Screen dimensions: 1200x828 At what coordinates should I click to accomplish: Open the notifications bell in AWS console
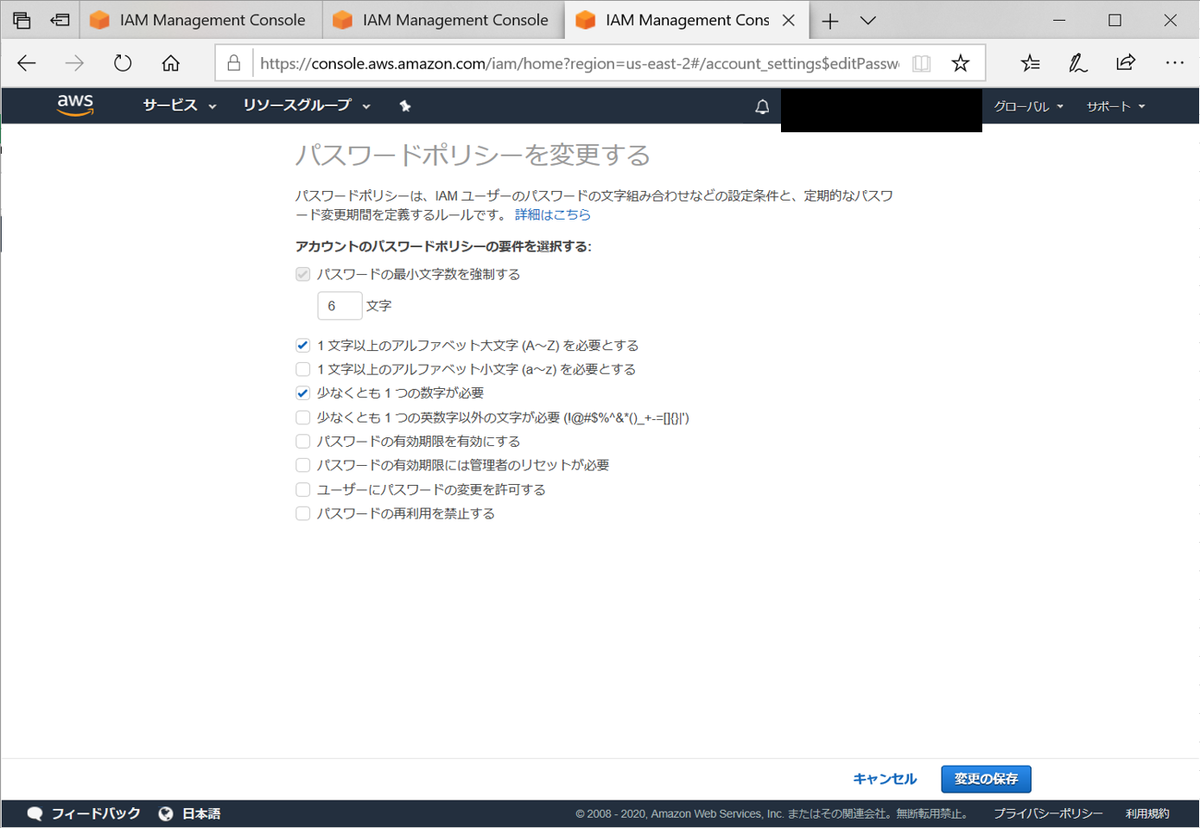tap(762, 106)
